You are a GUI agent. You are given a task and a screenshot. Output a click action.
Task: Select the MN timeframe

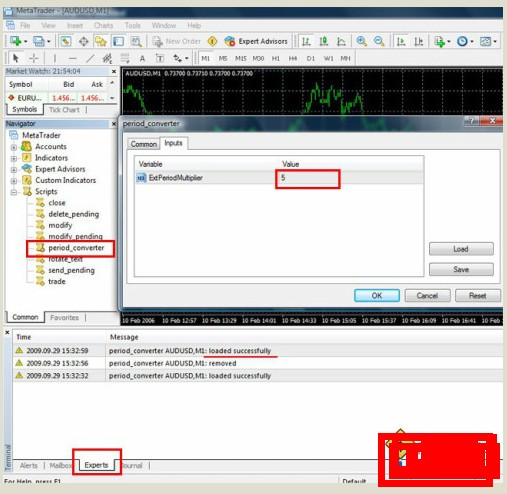click(x=345, y=58)
